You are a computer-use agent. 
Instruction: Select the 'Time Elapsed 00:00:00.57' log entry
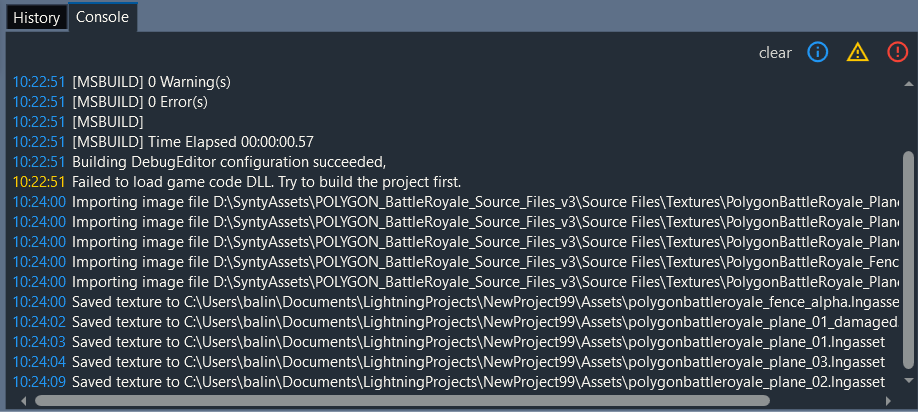[x=455, y=142]
